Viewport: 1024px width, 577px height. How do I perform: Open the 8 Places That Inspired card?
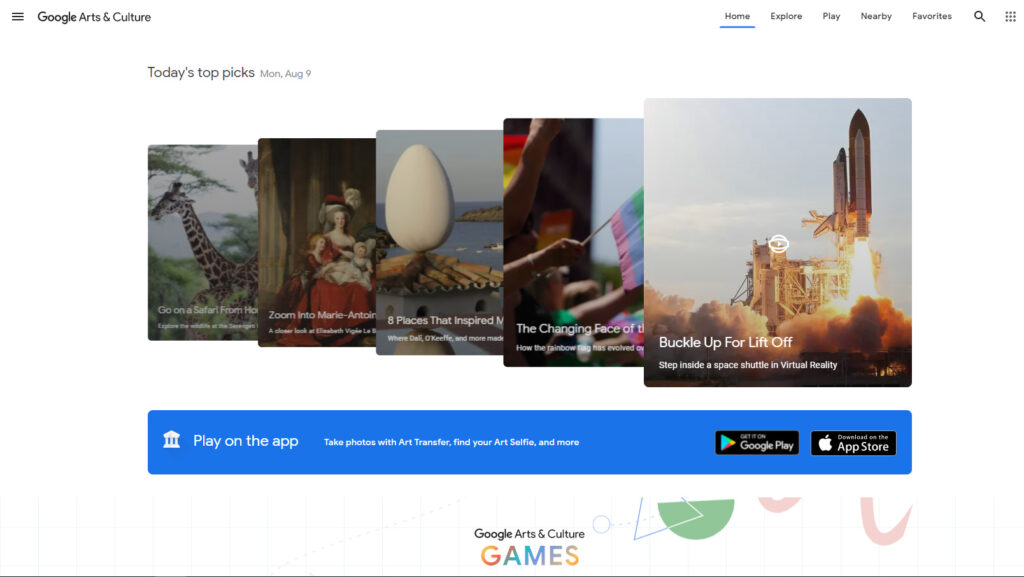(x=440, y=242)
